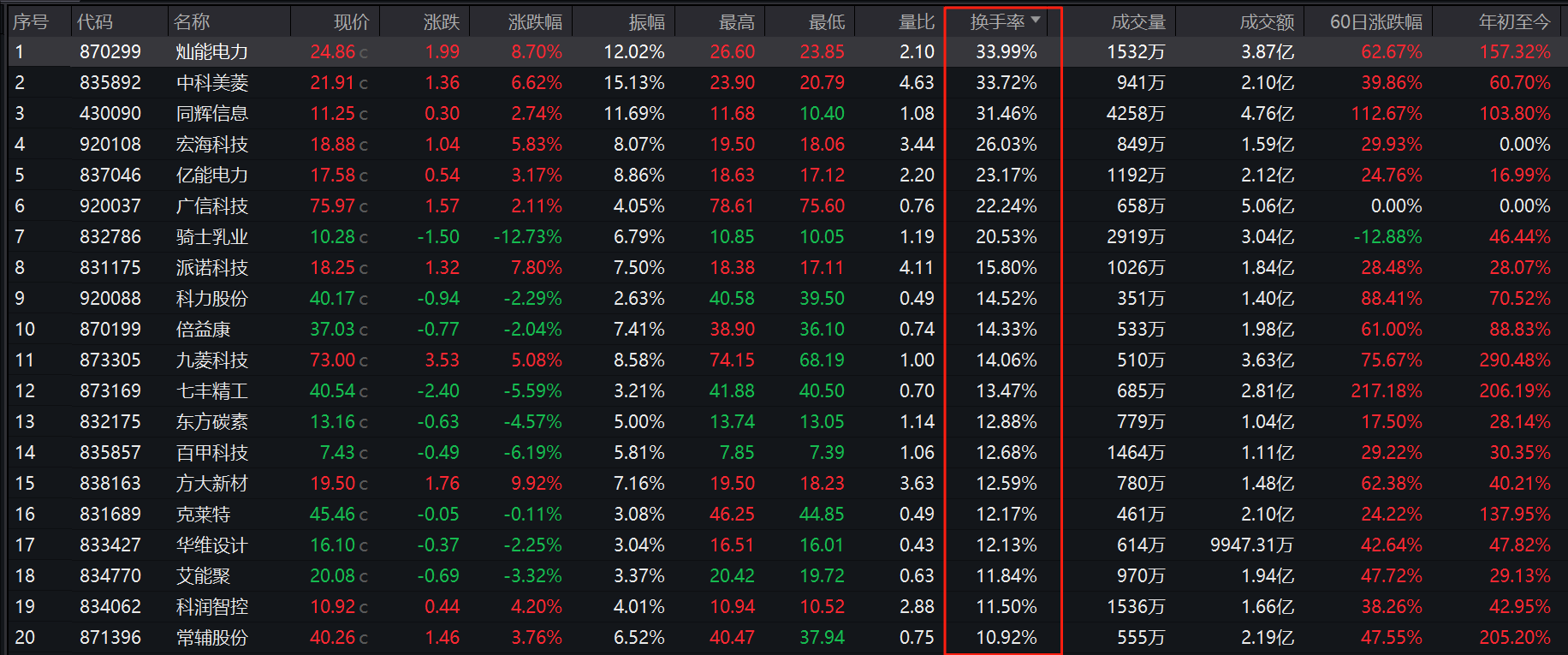Click year-to-date value 157.32%
The width and height of the screenshot is (1568, 655).
click(1515, 51)
